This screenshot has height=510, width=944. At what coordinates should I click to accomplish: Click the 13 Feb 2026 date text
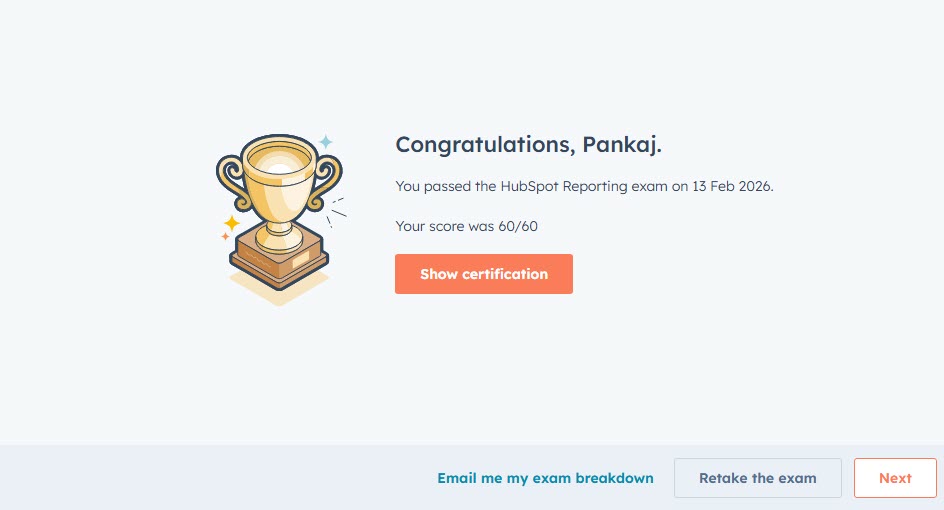pyautogui.click(x=732, y=187)
